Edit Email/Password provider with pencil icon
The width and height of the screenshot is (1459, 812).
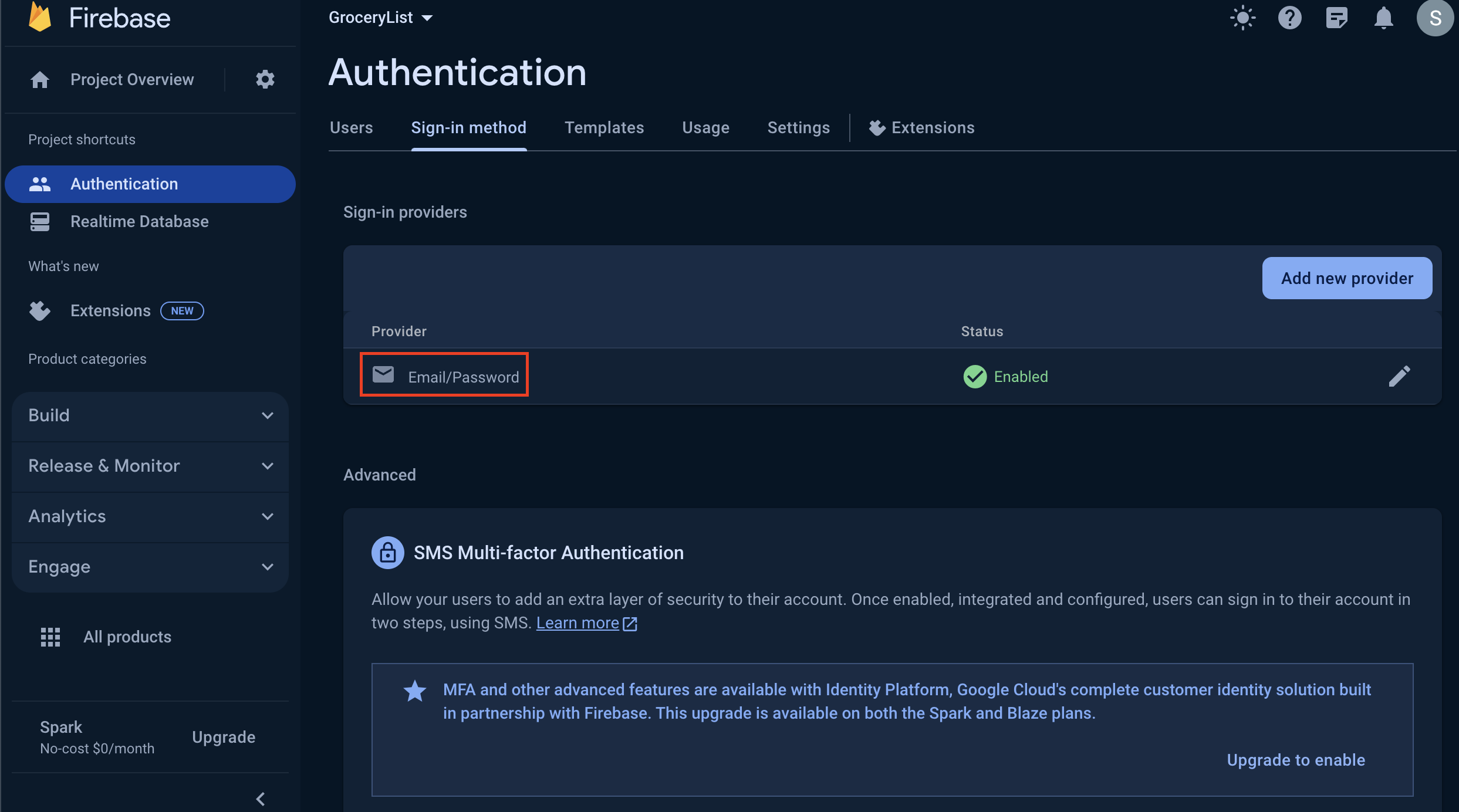[x=1399, y=376]
